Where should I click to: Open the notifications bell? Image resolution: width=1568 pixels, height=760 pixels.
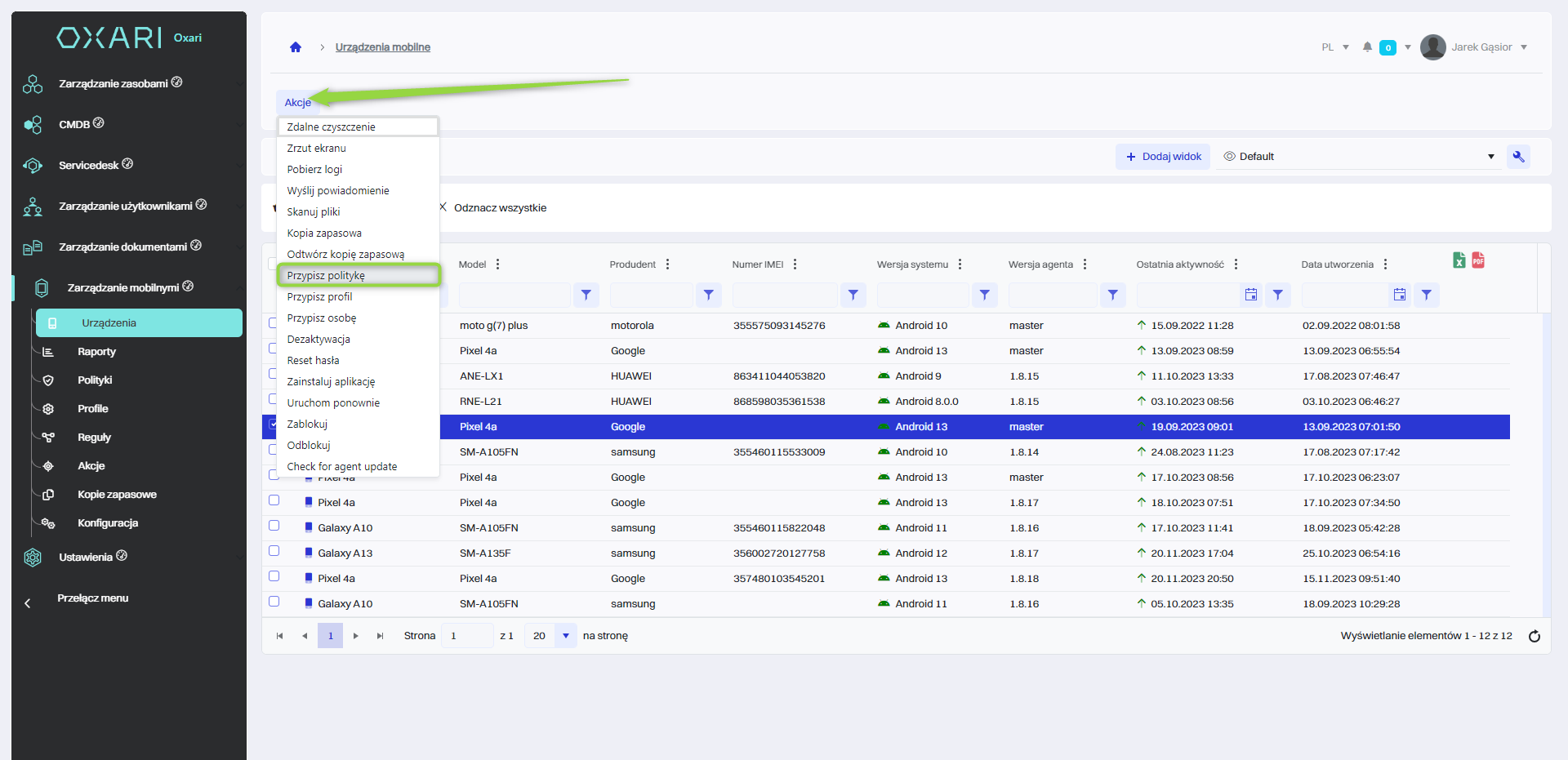pyautogui.click(x=1367, y=47)
